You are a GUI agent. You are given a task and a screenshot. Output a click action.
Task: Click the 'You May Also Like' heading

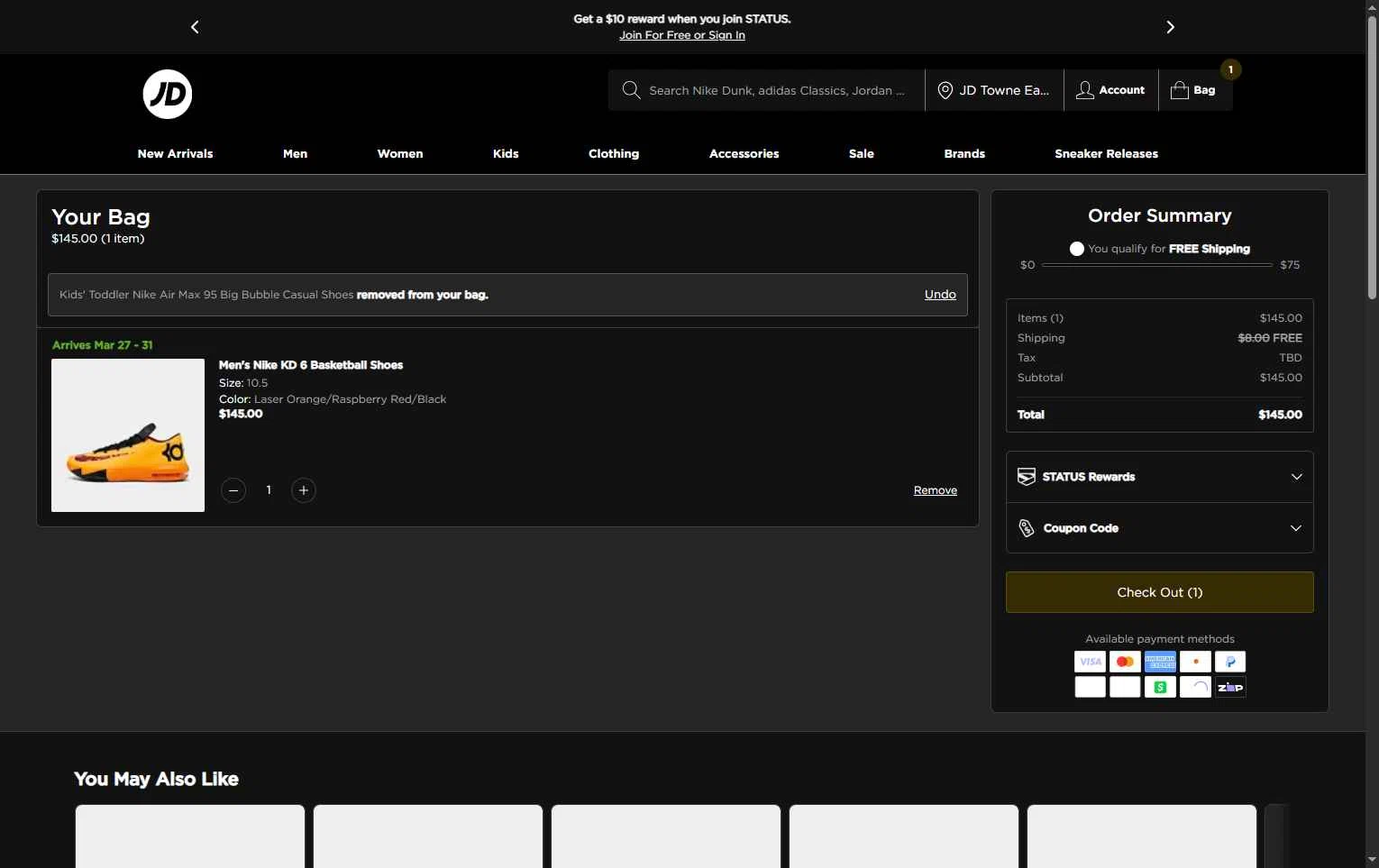(x=157, y=779)
